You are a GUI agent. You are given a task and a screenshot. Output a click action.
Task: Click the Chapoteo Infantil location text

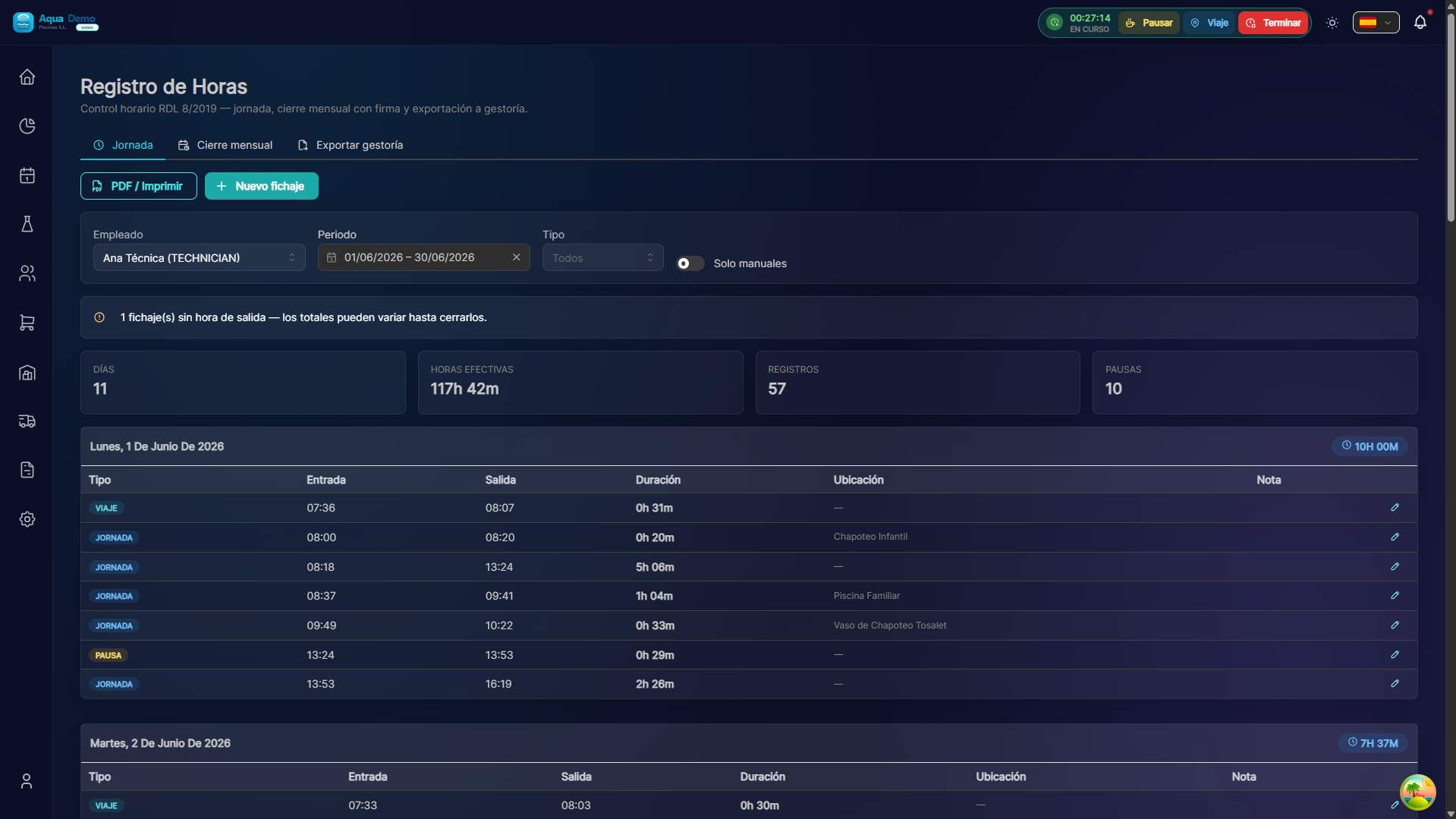(x=870, y=537)
